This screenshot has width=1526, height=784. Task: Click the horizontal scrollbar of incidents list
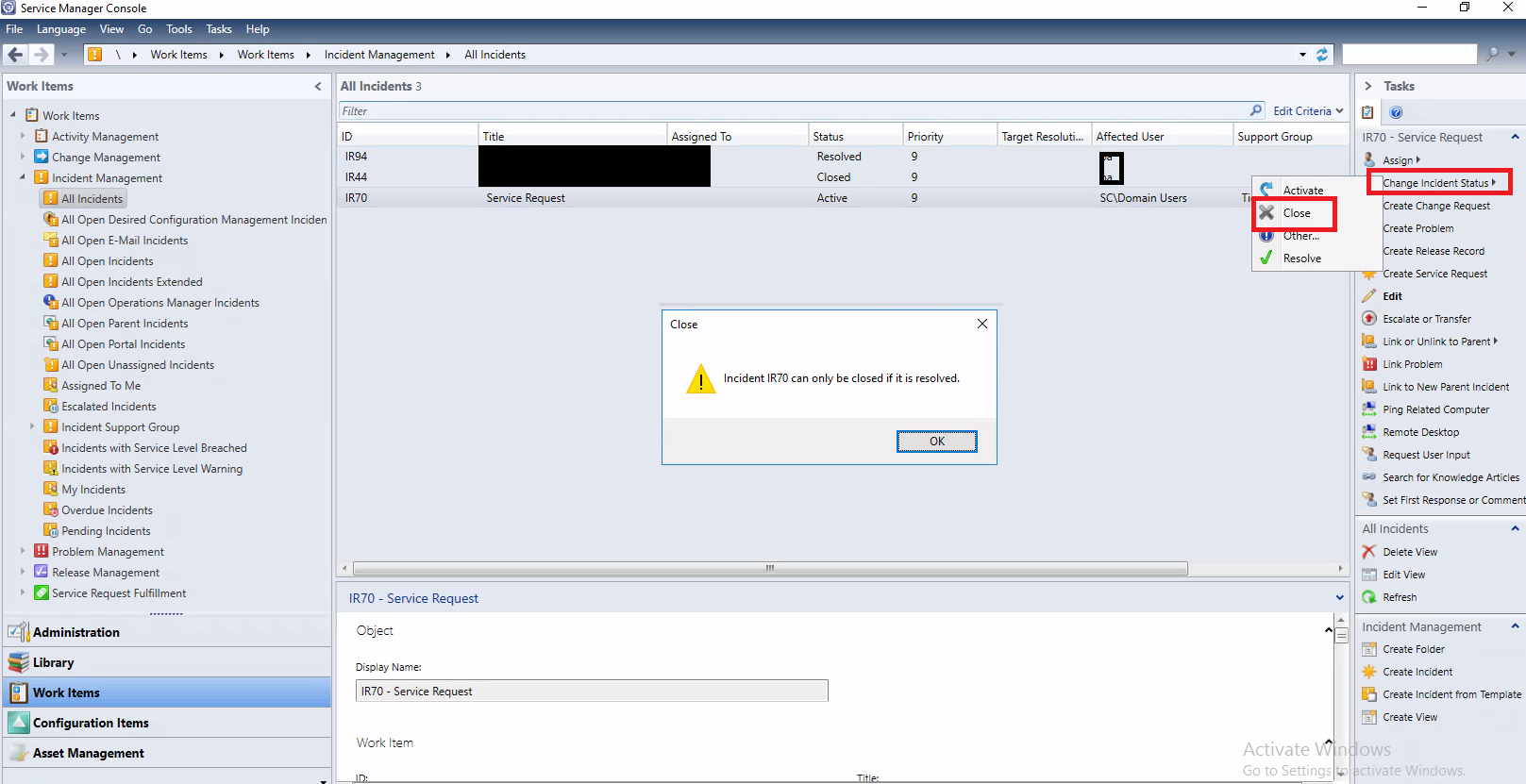pyautogui.click(x=770, y=568)
